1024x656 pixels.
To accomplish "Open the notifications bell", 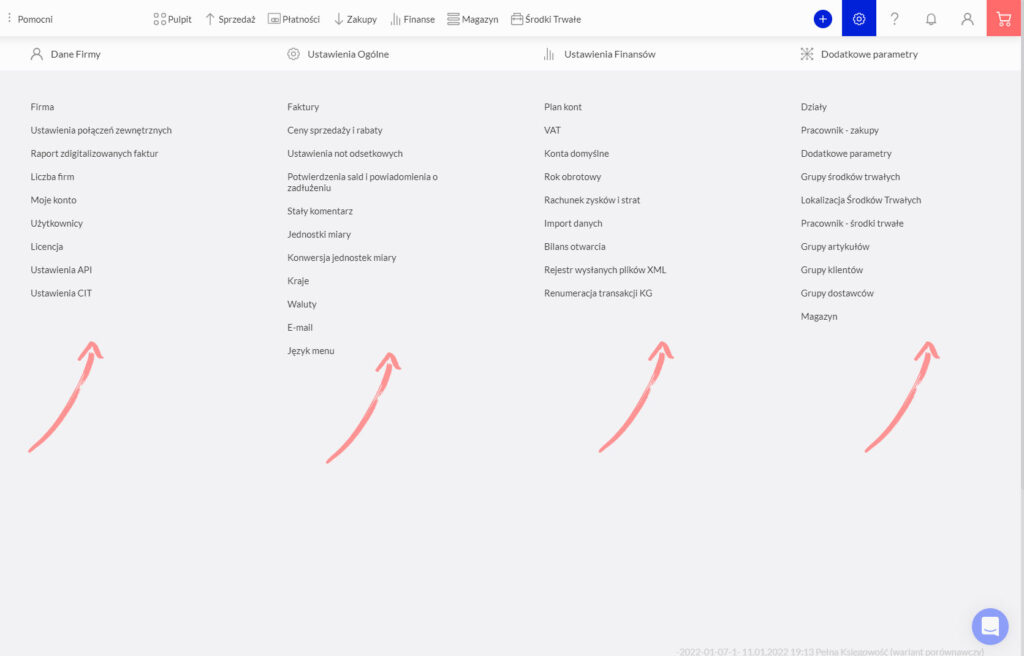I will tap(931, 19).
